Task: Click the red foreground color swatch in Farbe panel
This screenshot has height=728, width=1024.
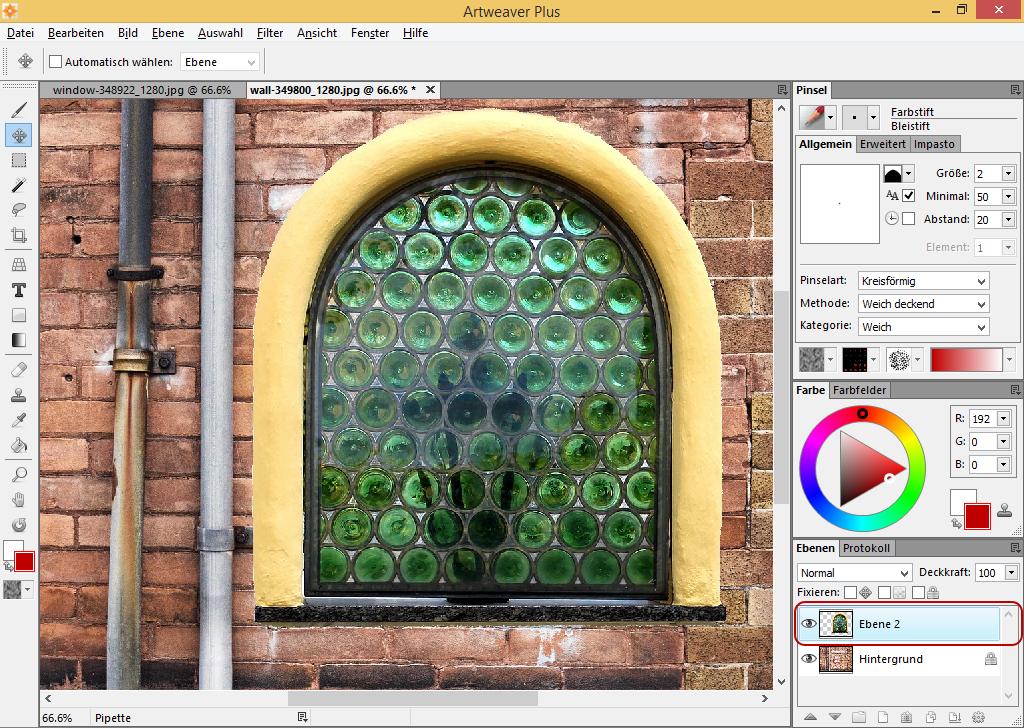Action: 976,516
